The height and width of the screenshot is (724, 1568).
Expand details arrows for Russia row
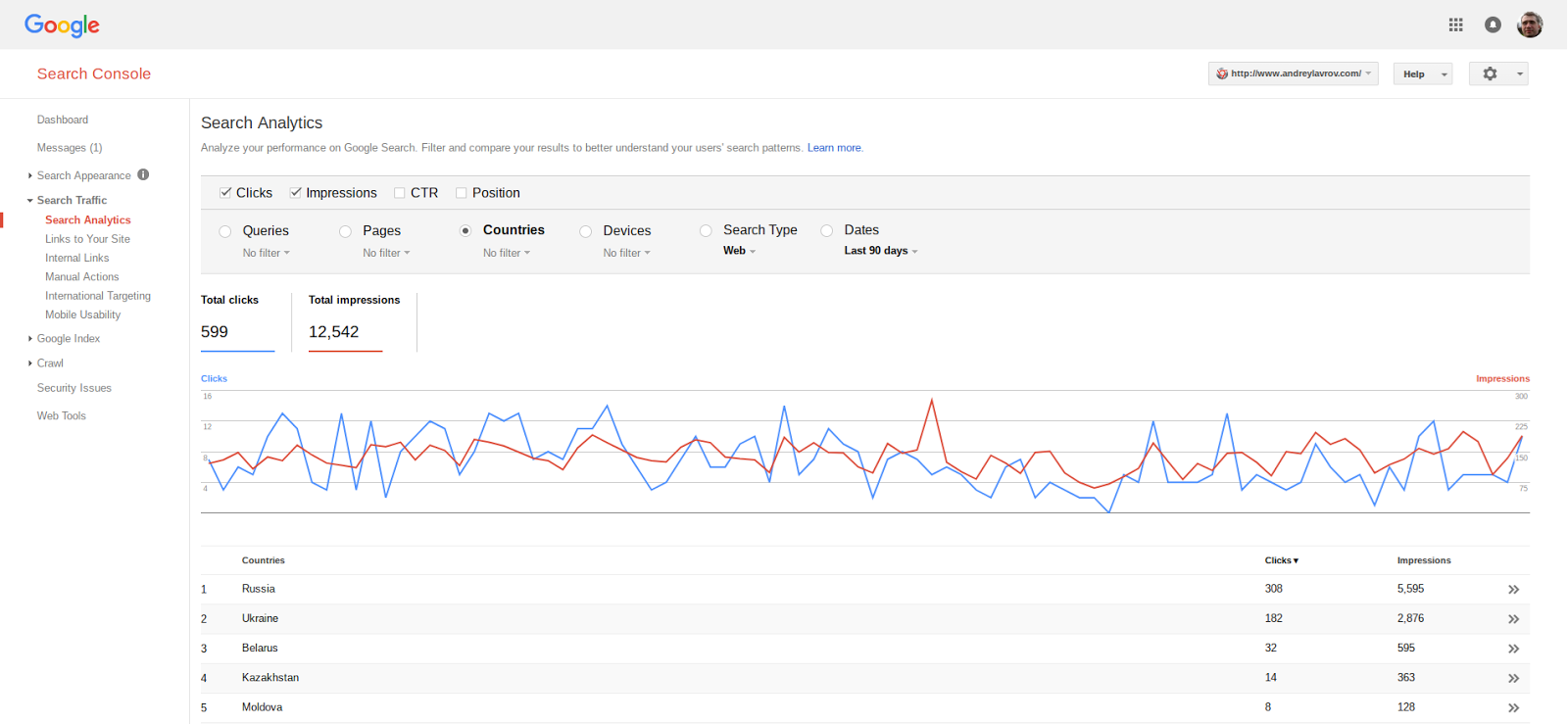point(1513,590)
